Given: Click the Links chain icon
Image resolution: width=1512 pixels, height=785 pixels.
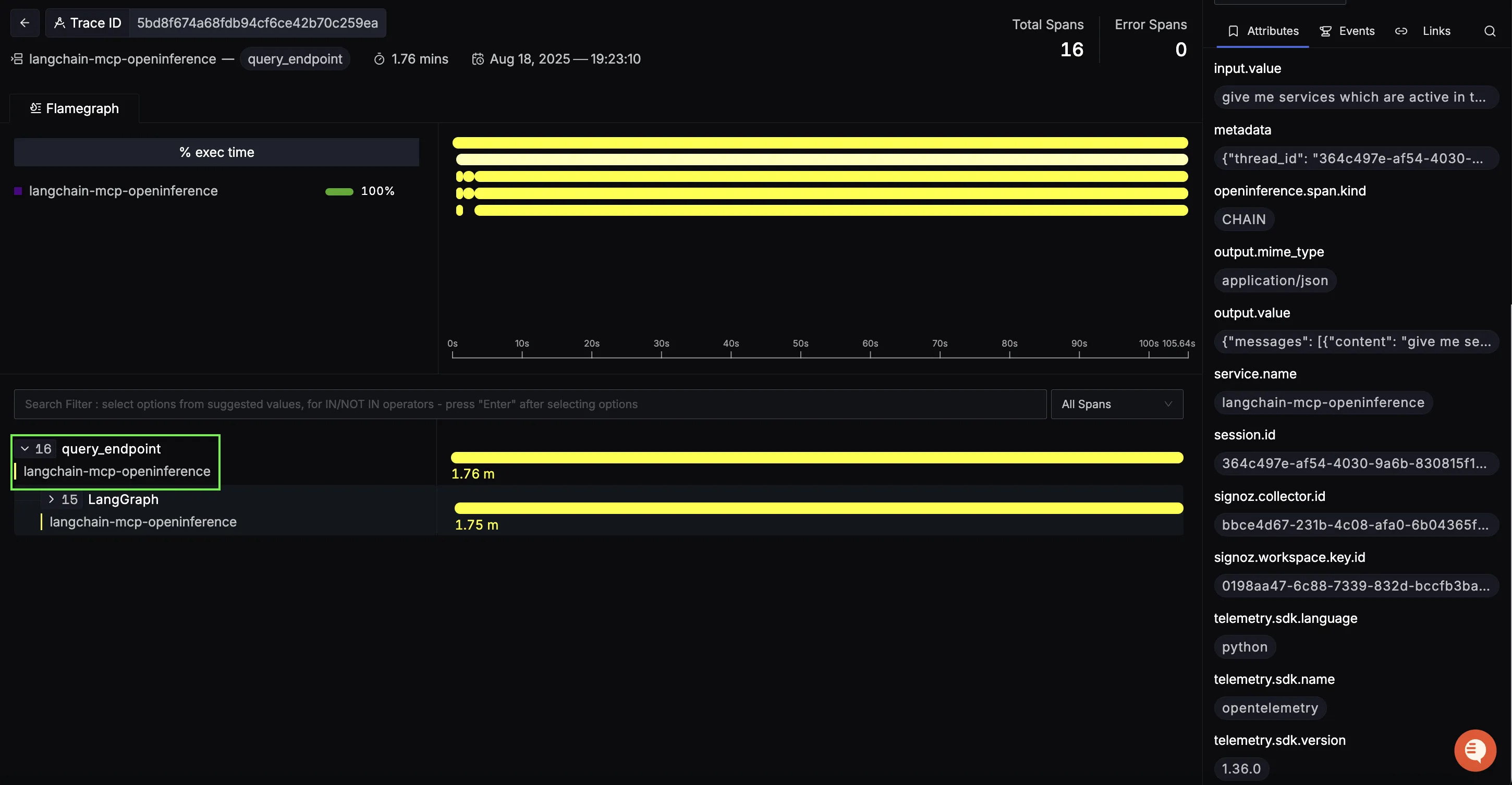Looking at the screenshot, I should point(1401,31).
